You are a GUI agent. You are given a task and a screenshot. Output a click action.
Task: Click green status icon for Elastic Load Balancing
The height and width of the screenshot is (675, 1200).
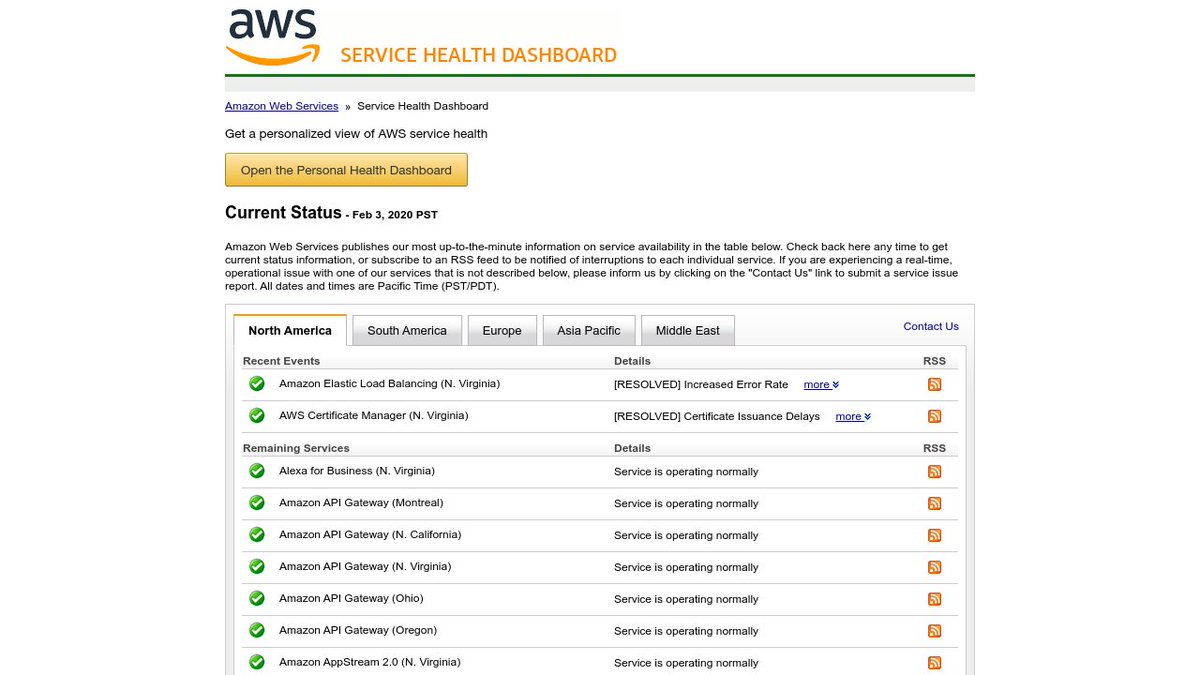coord(257,384)
